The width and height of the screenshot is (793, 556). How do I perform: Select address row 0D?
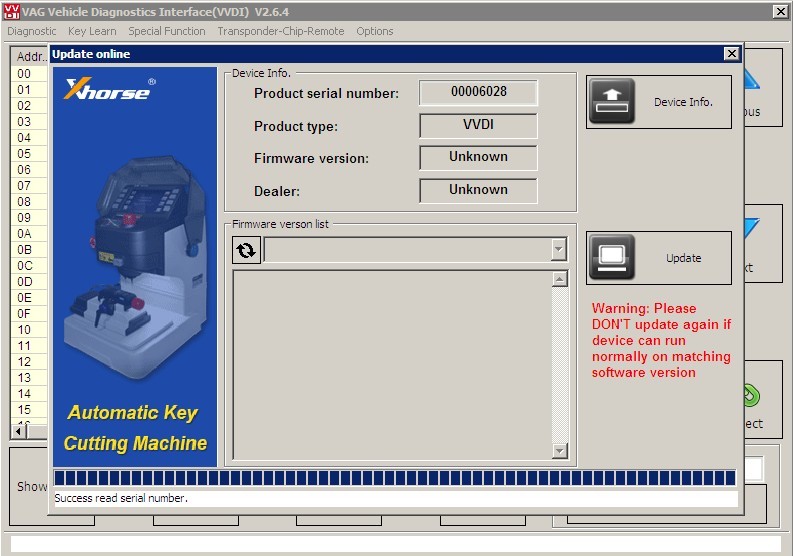[x=29, y=282]
